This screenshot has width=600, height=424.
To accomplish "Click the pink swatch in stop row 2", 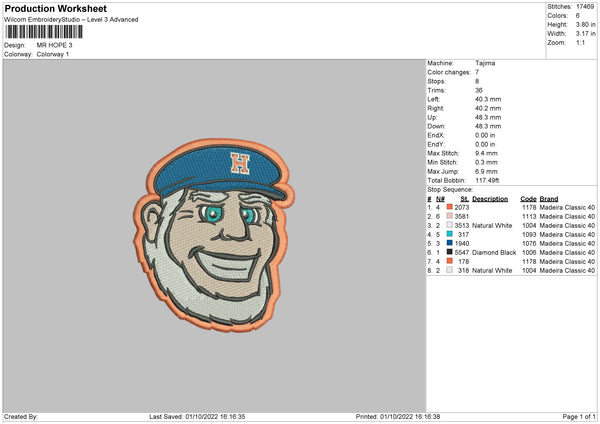I will click(x=450, y=216).
